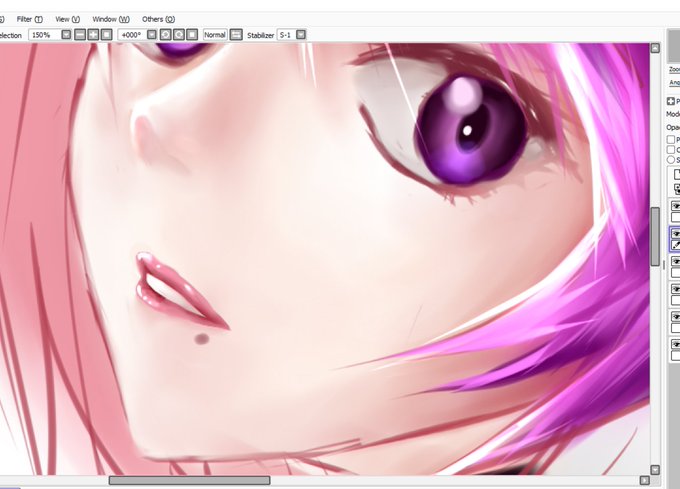Expand the rotation angle dropdown arrow
Screen dimensions: 680x489
coord(151,35)
